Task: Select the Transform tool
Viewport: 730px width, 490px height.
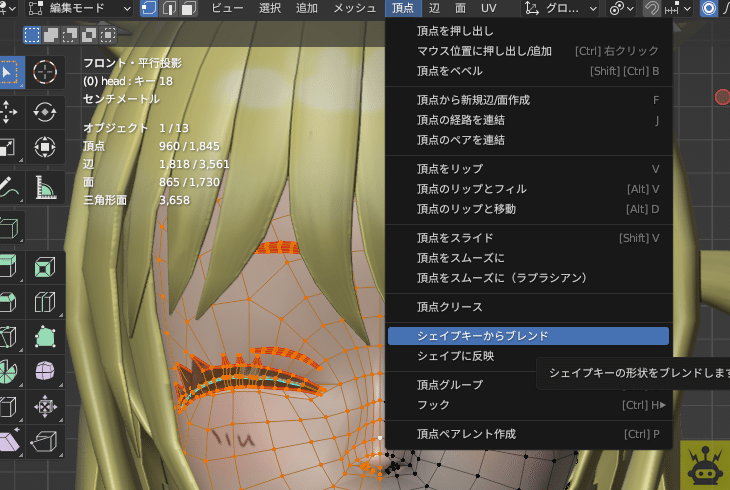Action: (x=45, y=147)
